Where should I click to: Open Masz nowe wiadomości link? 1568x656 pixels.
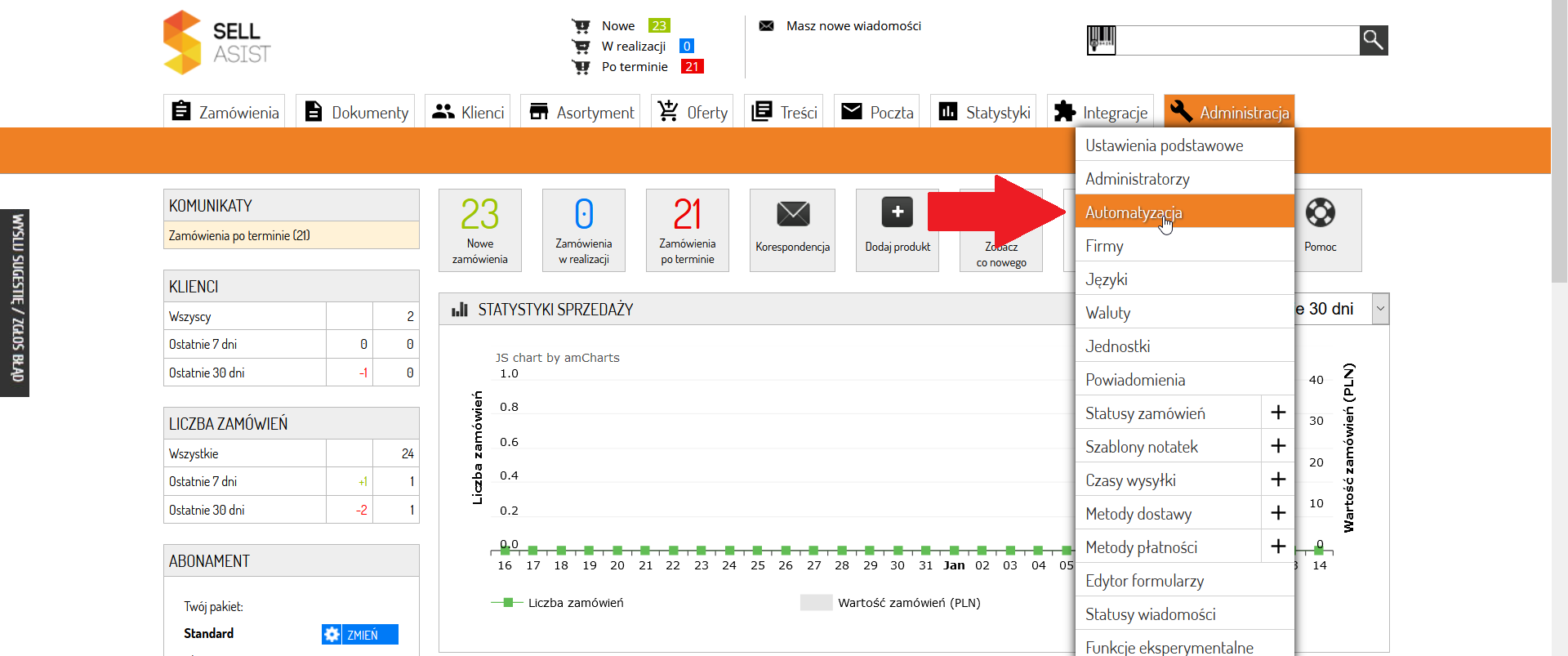click(853, 26)
